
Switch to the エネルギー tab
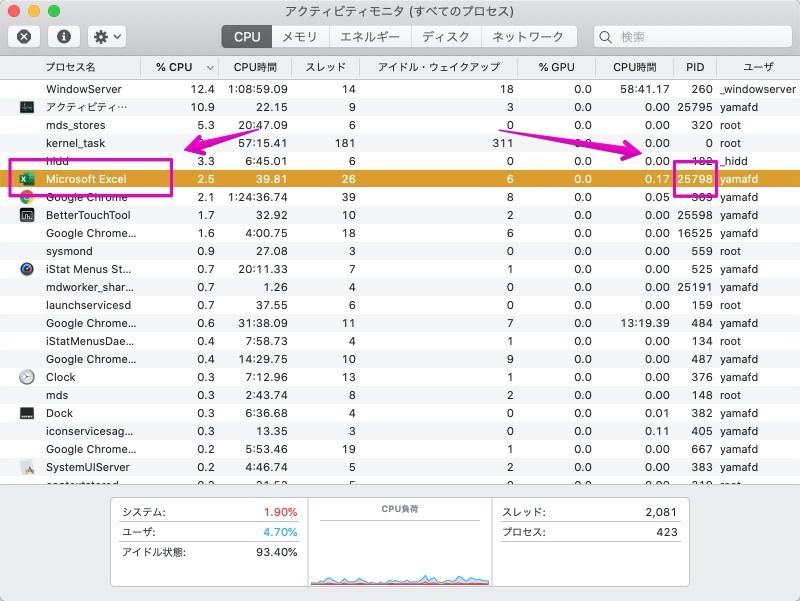370,37
